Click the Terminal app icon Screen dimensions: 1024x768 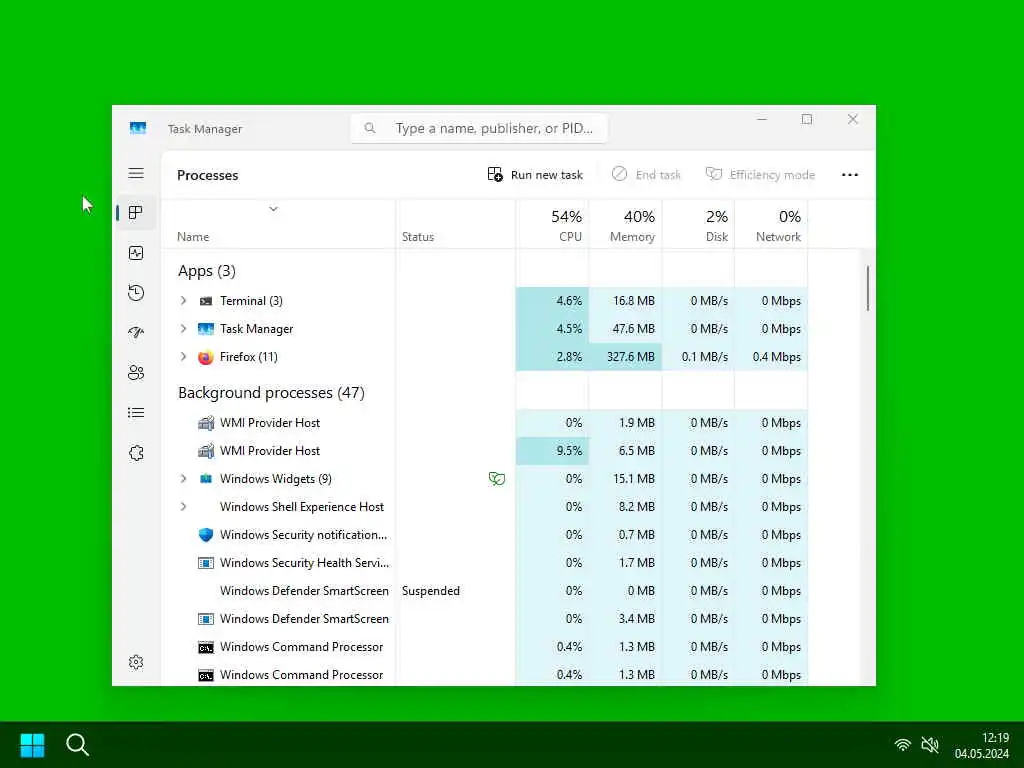click(206, 301)
